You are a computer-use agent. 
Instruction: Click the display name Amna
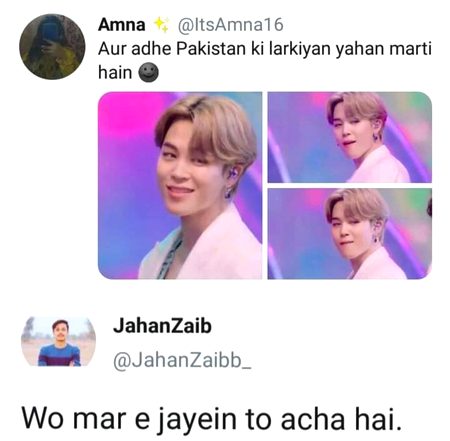pyautogui.click(x=122, y=25)
